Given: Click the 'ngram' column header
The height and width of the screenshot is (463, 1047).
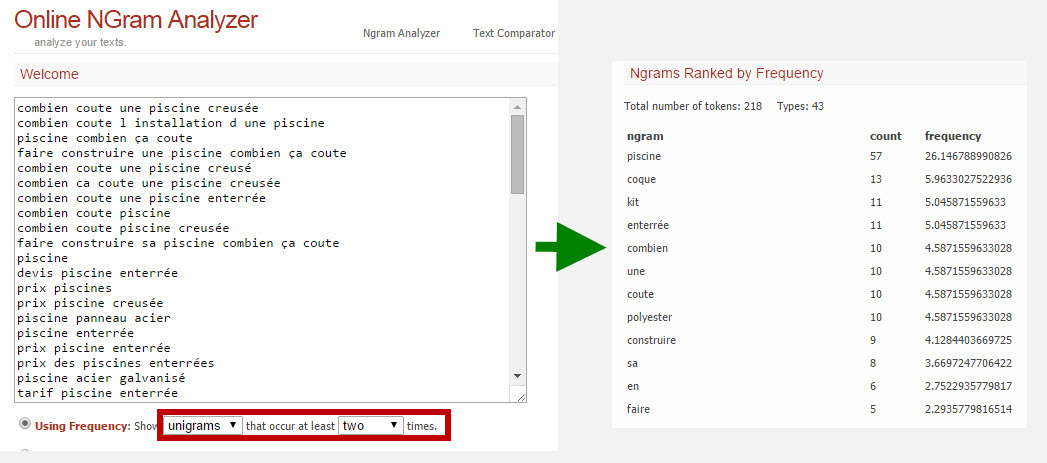Looking at the screenshot, I should coord(645,136).
